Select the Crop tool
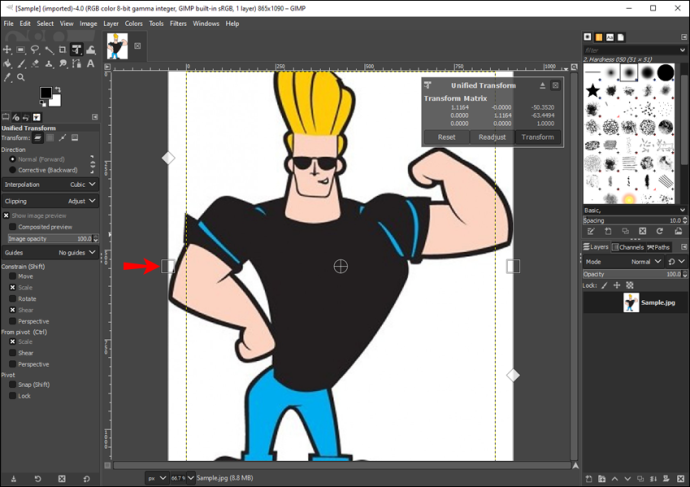 tap(62, 50)
